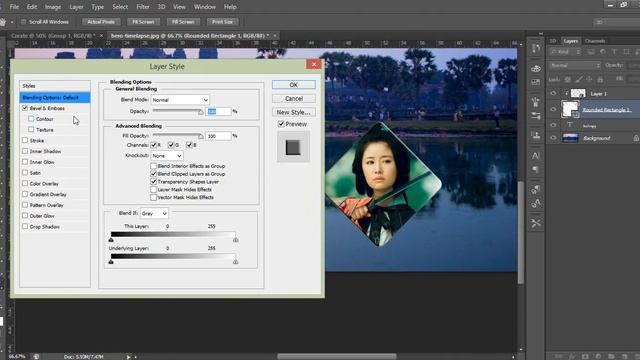The width and height of the screenshot is (640, 360).
Task: Click the Fill Opacity value field
Action: pos(218,136)
